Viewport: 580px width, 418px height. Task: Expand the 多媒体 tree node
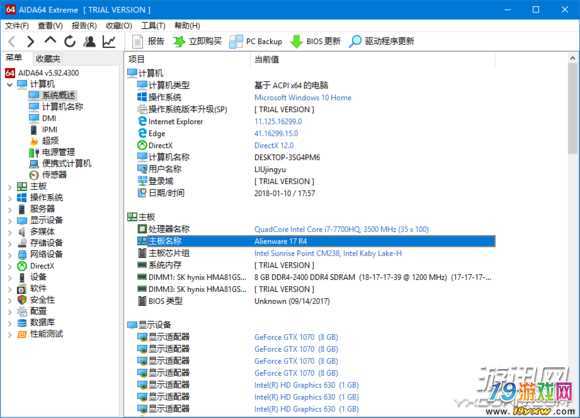pyautogui.click(x=10, y=232)
